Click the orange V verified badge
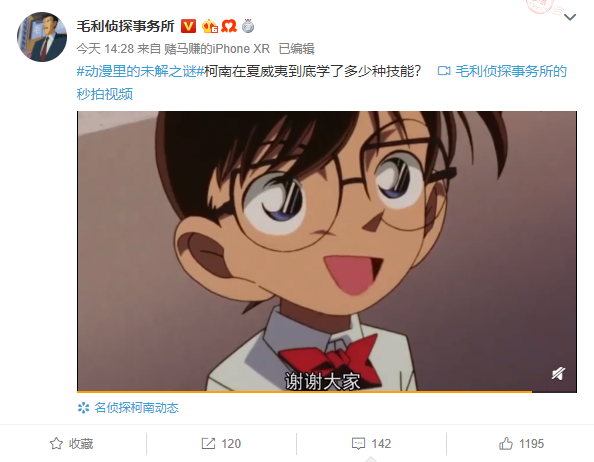This screenshot has width=594, height=462. click(x=188, y=26)
